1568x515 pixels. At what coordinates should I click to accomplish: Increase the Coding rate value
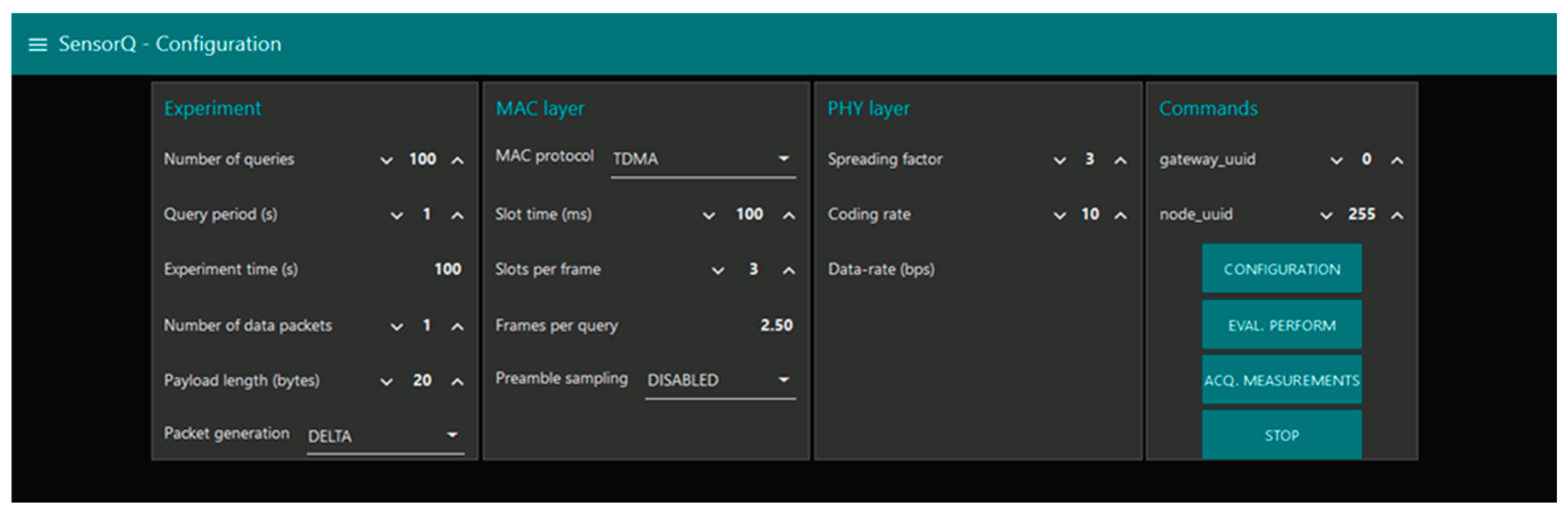pos(1120,215)
